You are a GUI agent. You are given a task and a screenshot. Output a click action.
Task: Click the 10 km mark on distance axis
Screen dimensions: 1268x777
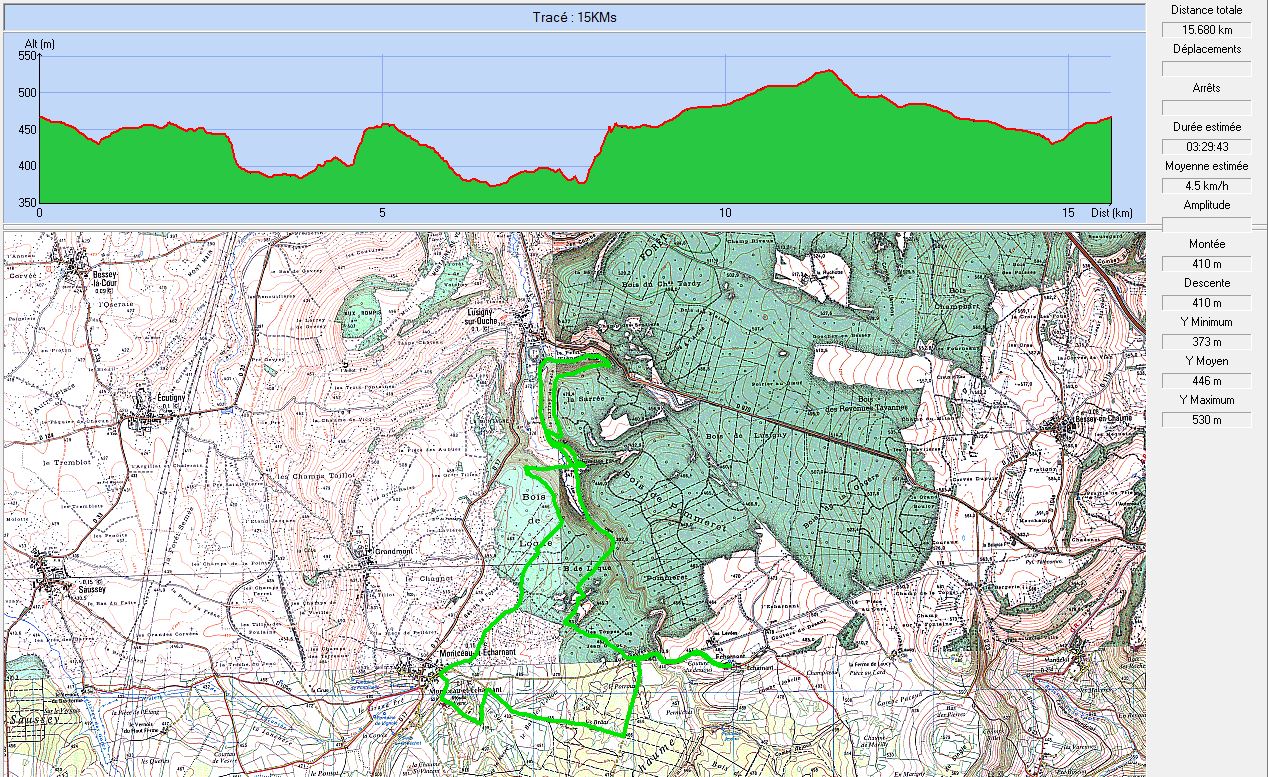point(725,213)
